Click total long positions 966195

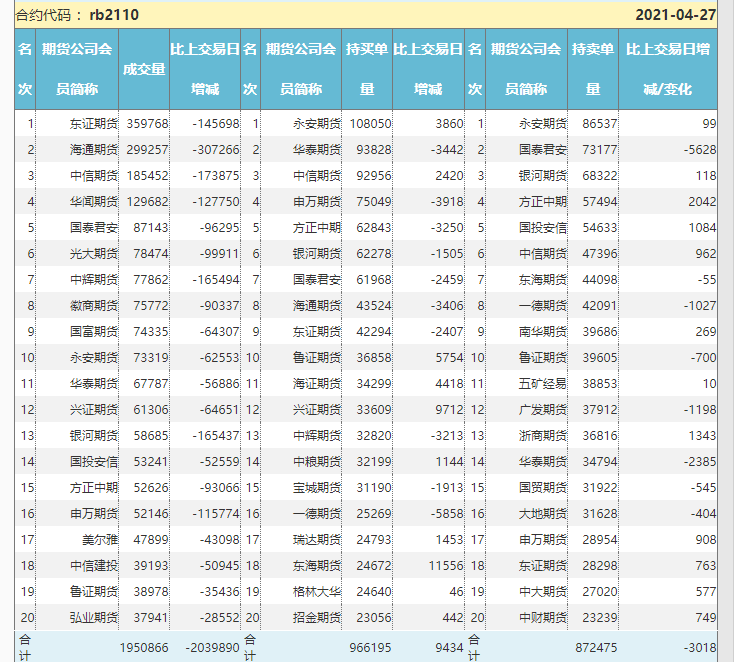[370, 648]
